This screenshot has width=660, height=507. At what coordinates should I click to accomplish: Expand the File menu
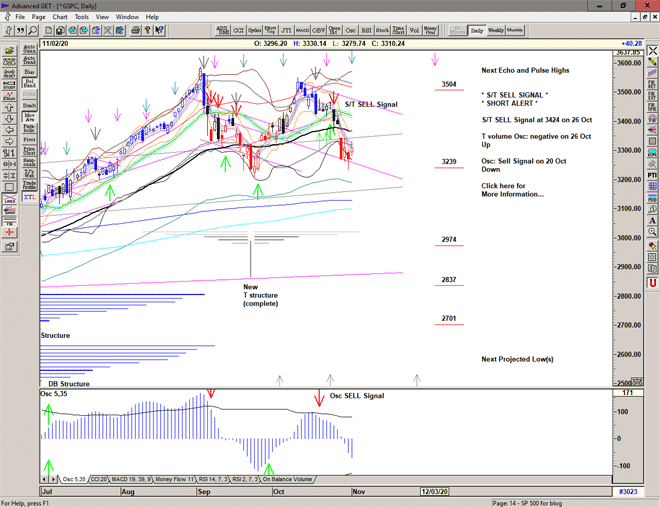[19, 17]
